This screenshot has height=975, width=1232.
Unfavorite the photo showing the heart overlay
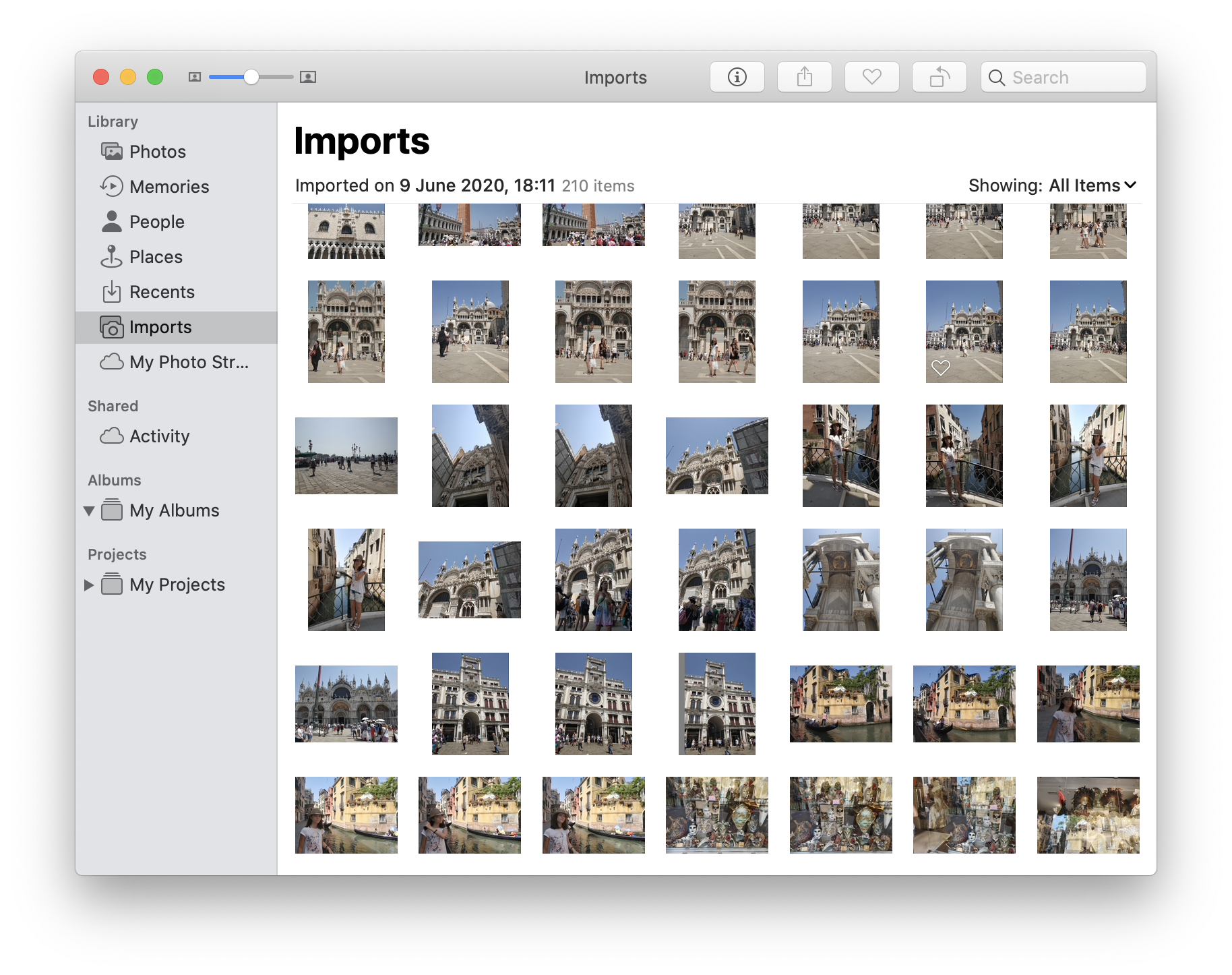(941, 367)
